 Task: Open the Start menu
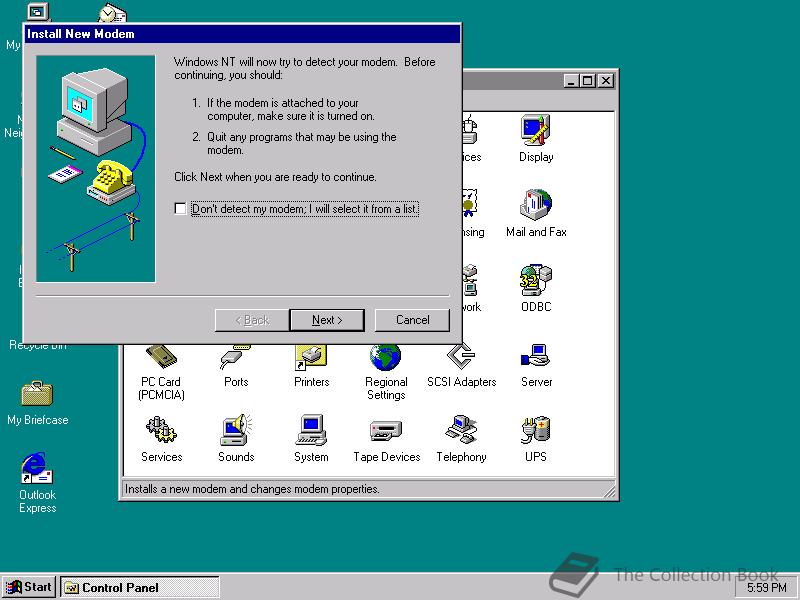[x=29, y=587]
